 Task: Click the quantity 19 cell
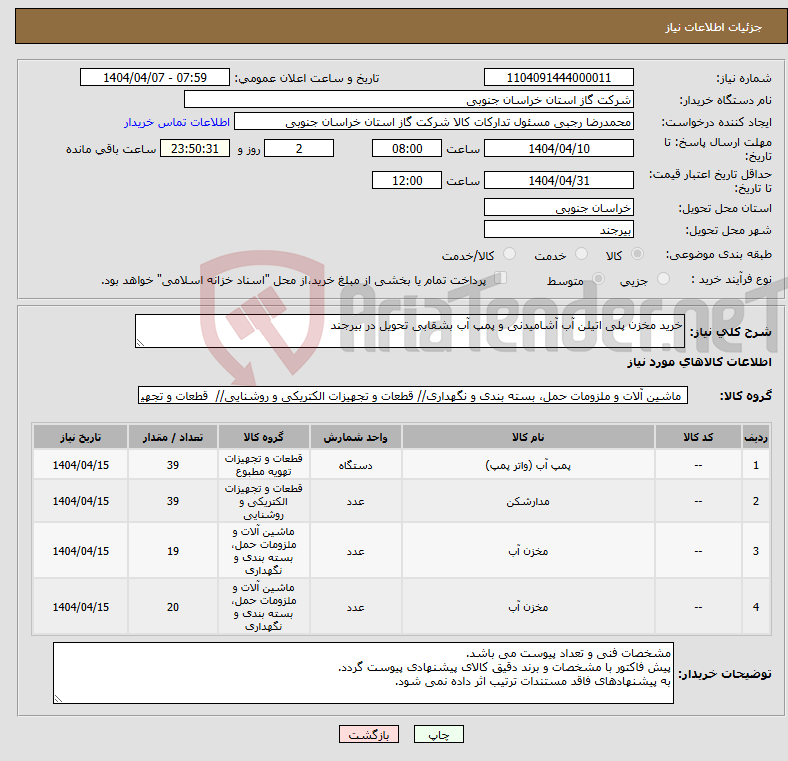tap(173, 551)
